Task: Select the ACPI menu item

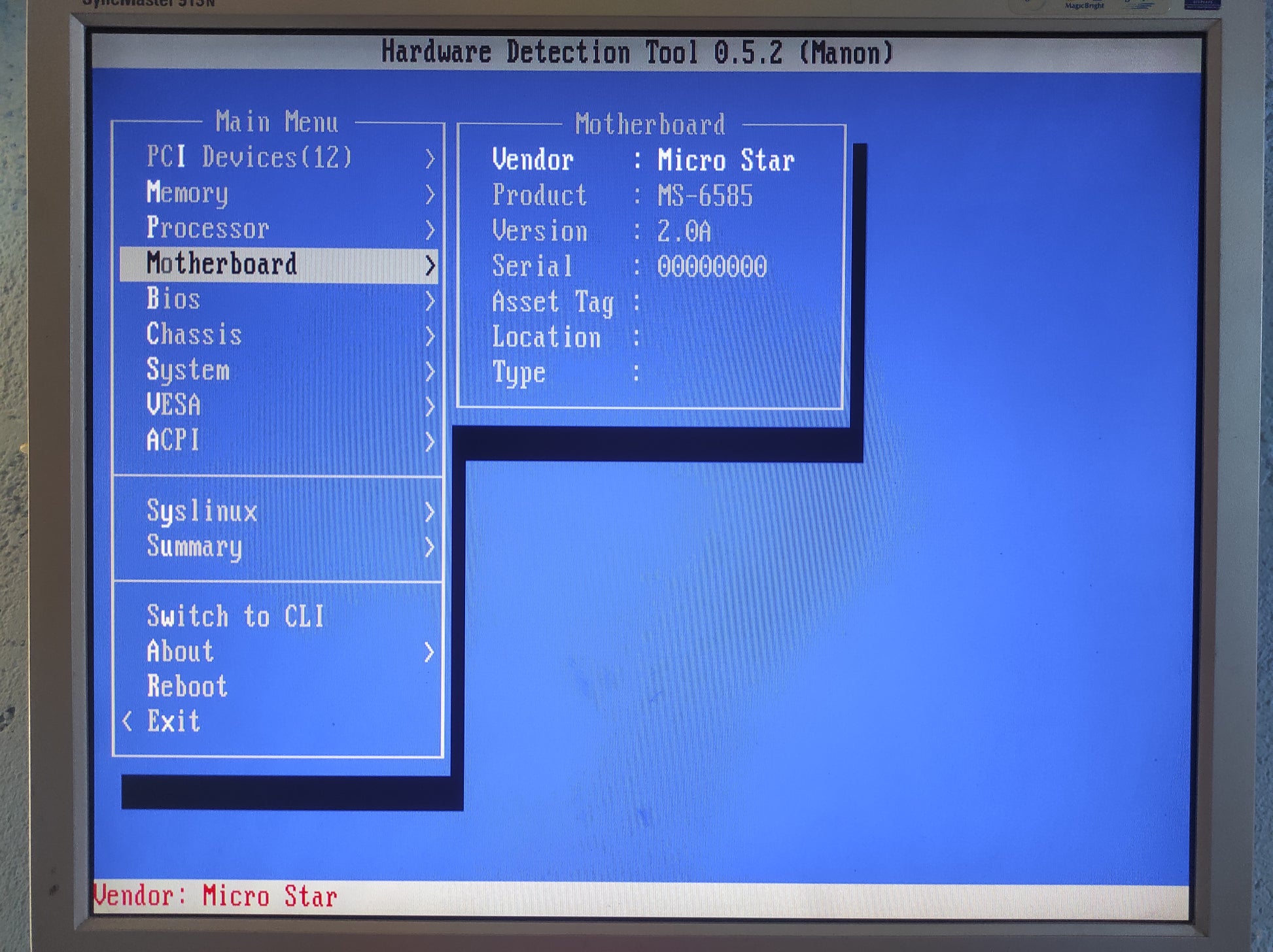Action: (x=173, y=441)
